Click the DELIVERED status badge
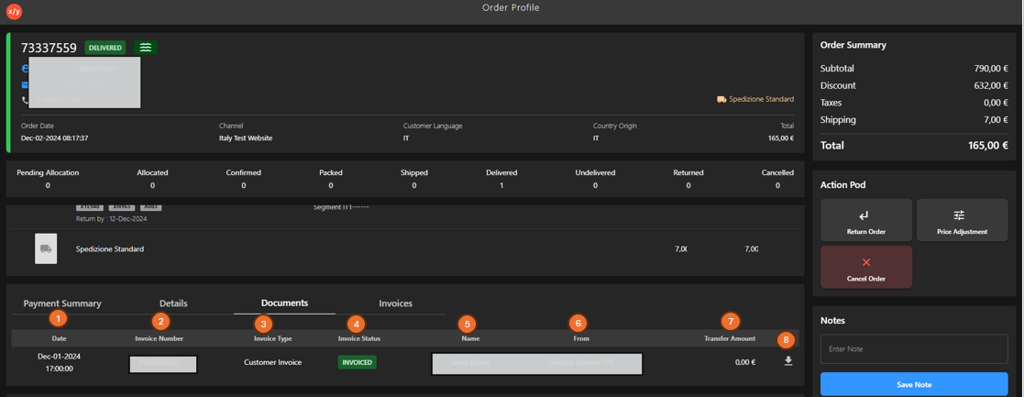The height and width of the screenshot is (397, 1024). [105, 48]
